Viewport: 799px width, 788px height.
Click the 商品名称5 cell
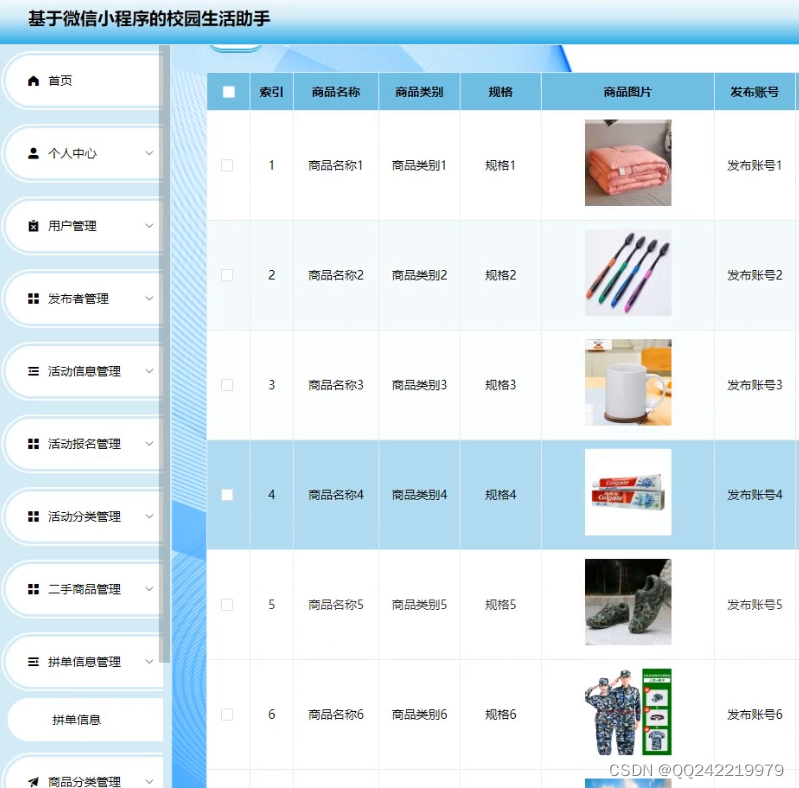(x=336, y=605)
